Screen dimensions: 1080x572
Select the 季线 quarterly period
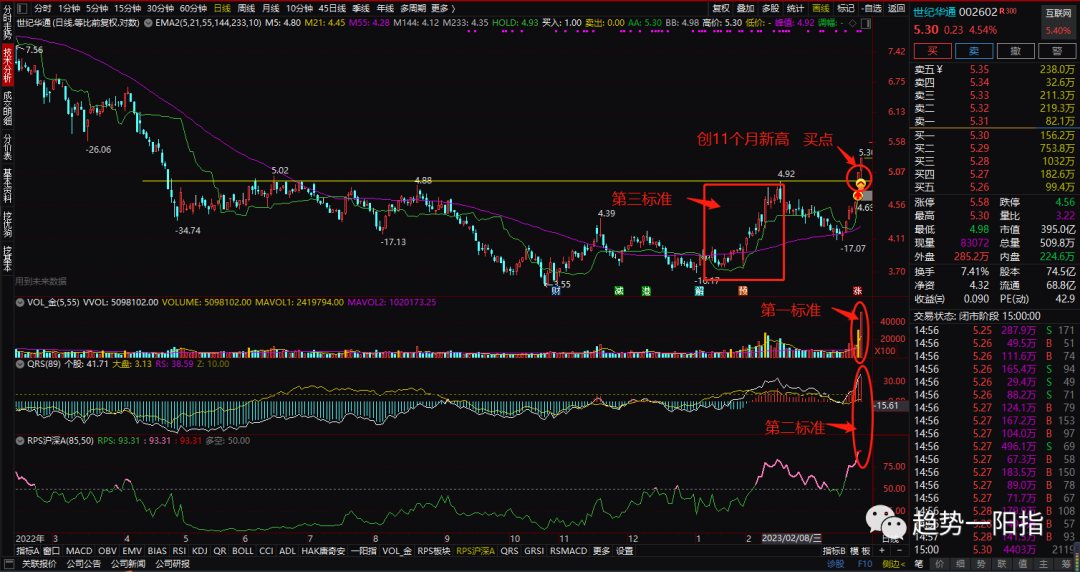[x=361, y=8]
